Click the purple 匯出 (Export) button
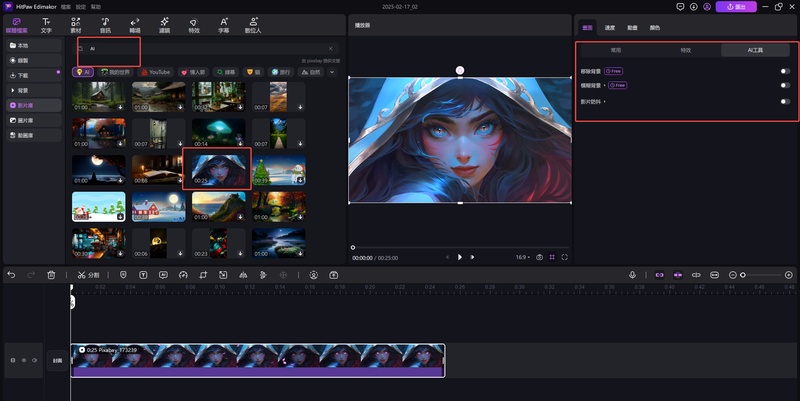Image resolution: width=800 pixels, height=401 pixels. pos(737,6)
